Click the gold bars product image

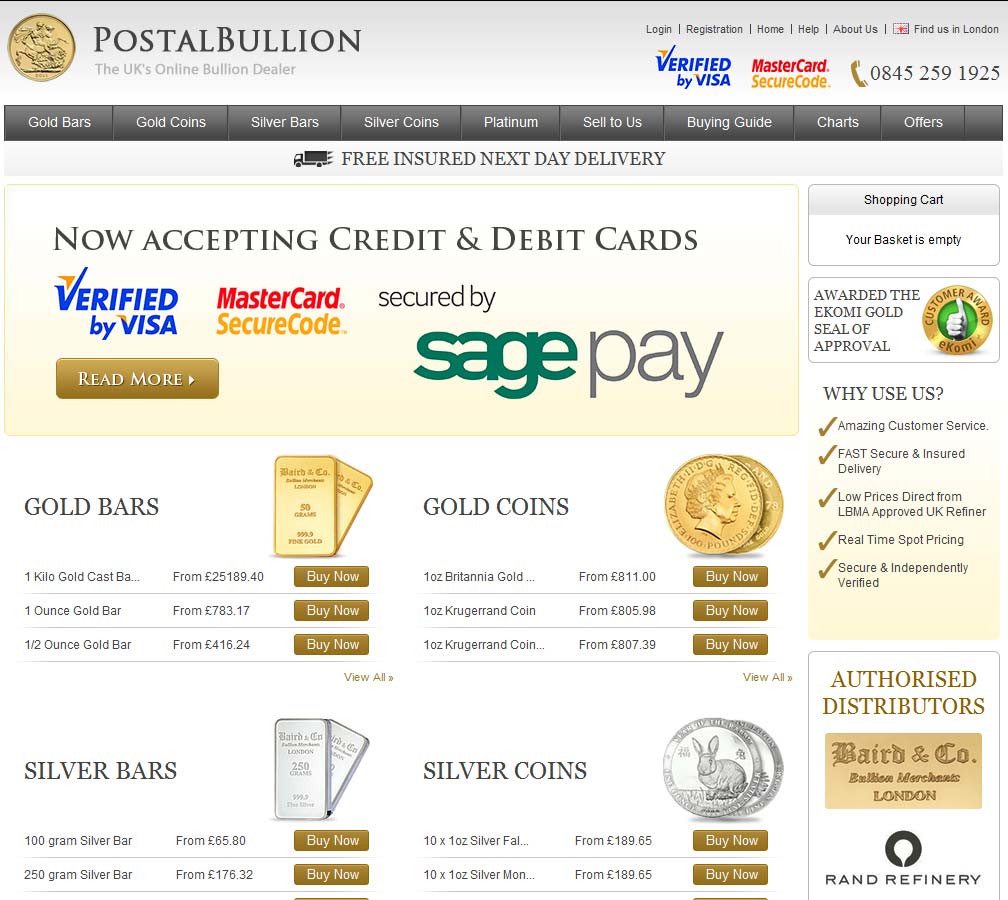pyautogui.click(x=321, y=505)
